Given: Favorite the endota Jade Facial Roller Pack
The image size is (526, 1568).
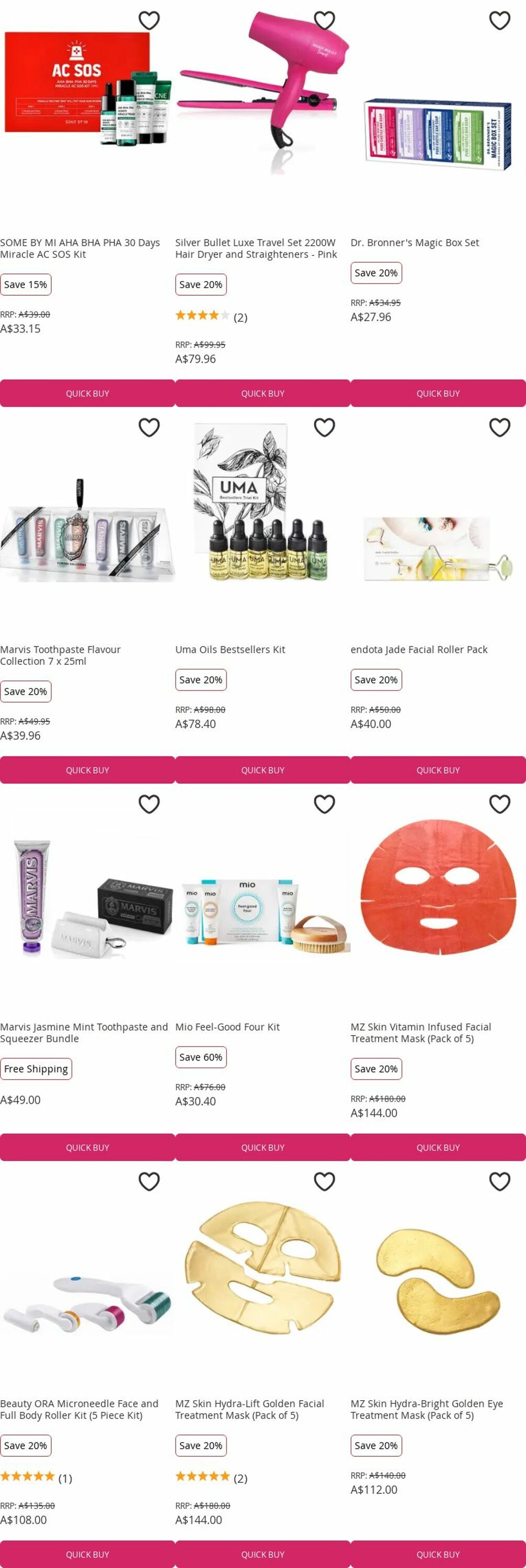Looking at the screenshot, I should click(x=500, y=428).
